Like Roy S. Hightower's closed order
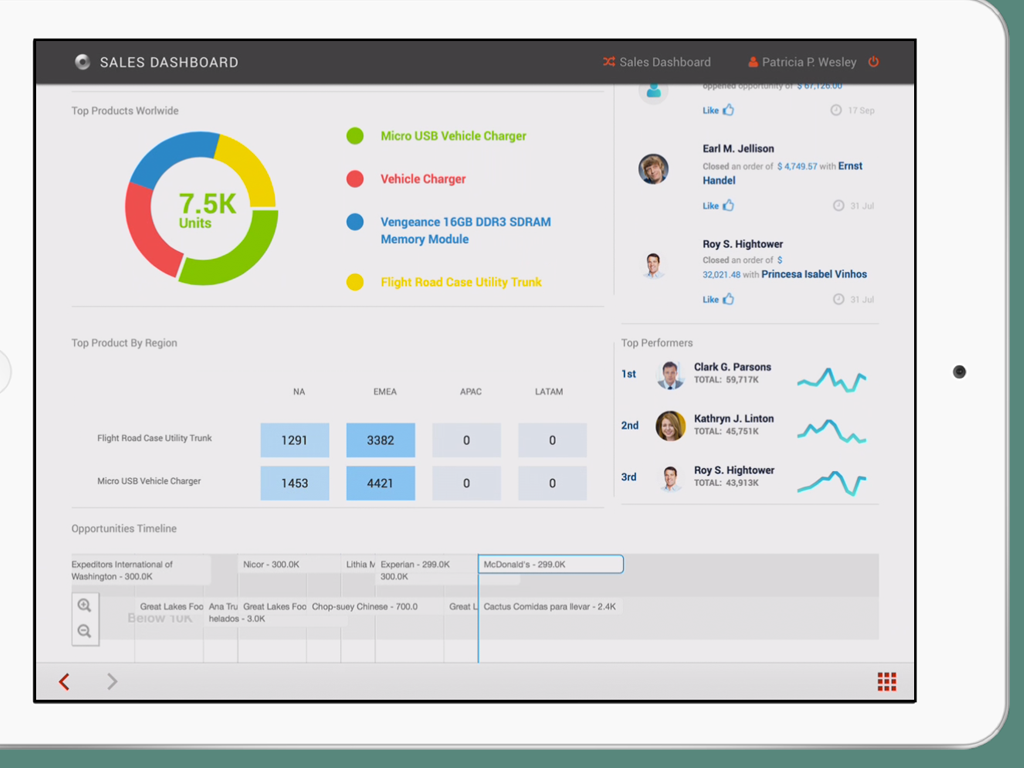Image resolution: width=1024 pixels, height=768 pixels. click(718, 299)
